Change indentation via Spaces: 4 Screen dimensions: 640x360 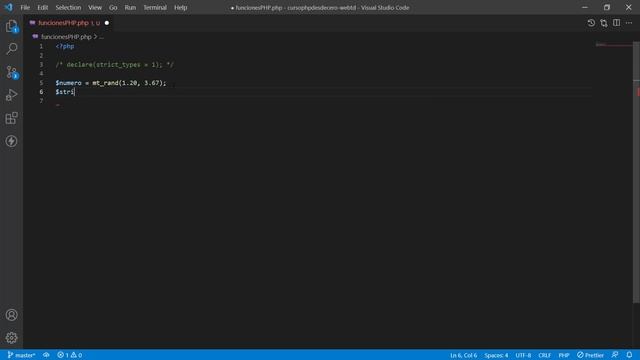coord(496,355)
